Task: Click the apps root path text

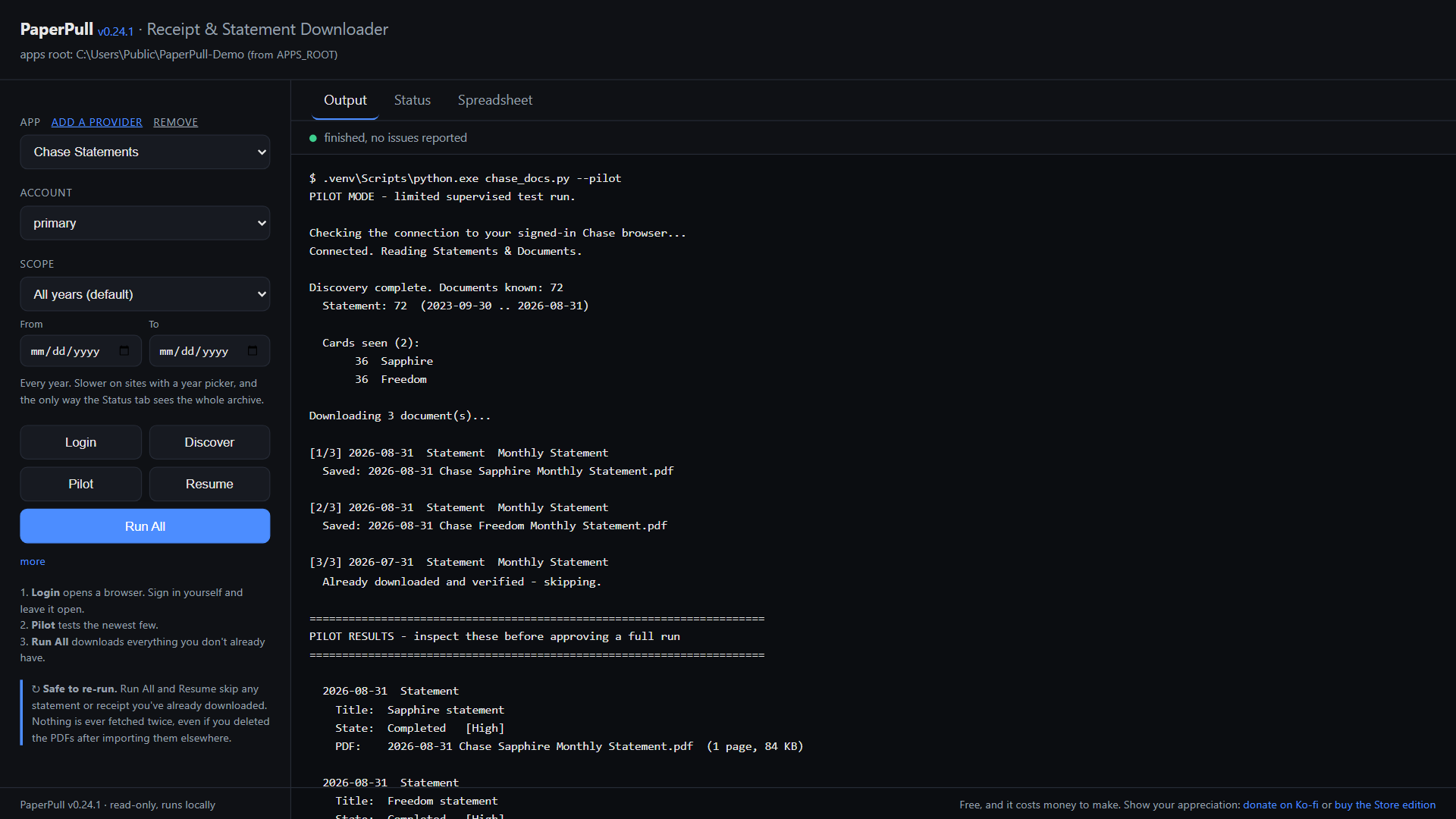Action: pyautogui.click(x=179, y=55)
